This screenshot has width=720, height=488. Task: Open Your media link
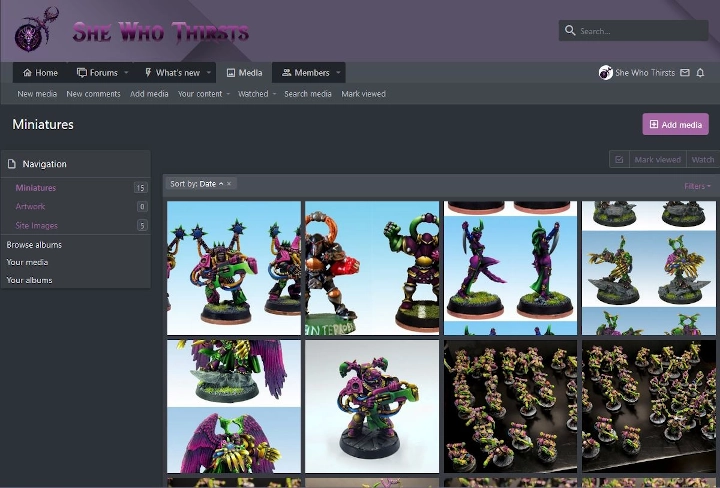point(27,262)
